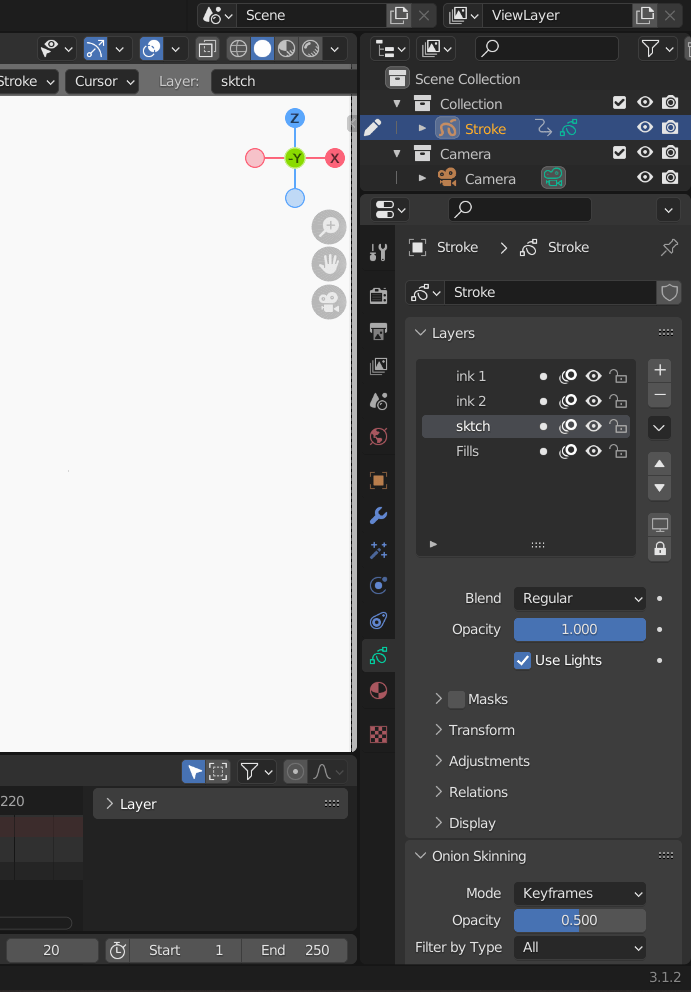Click the isolate layer monitor icon
This screenshot has width=691, height=992.
(x=659, y=525)
